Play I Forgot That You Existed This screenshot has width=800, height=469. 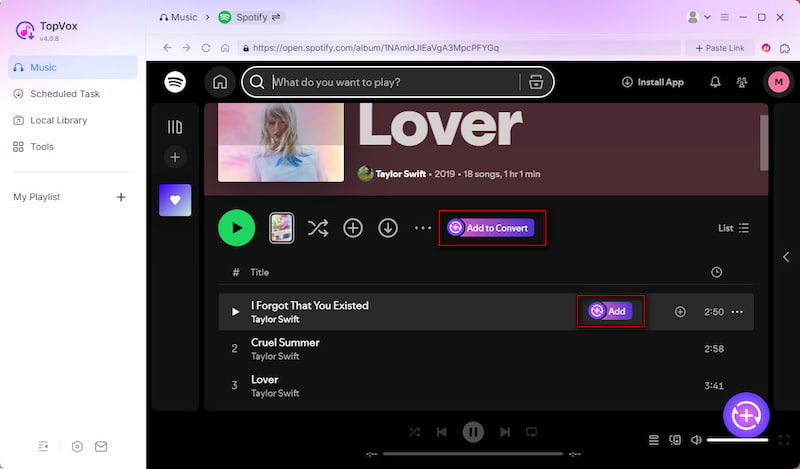[x=235, y=311]
